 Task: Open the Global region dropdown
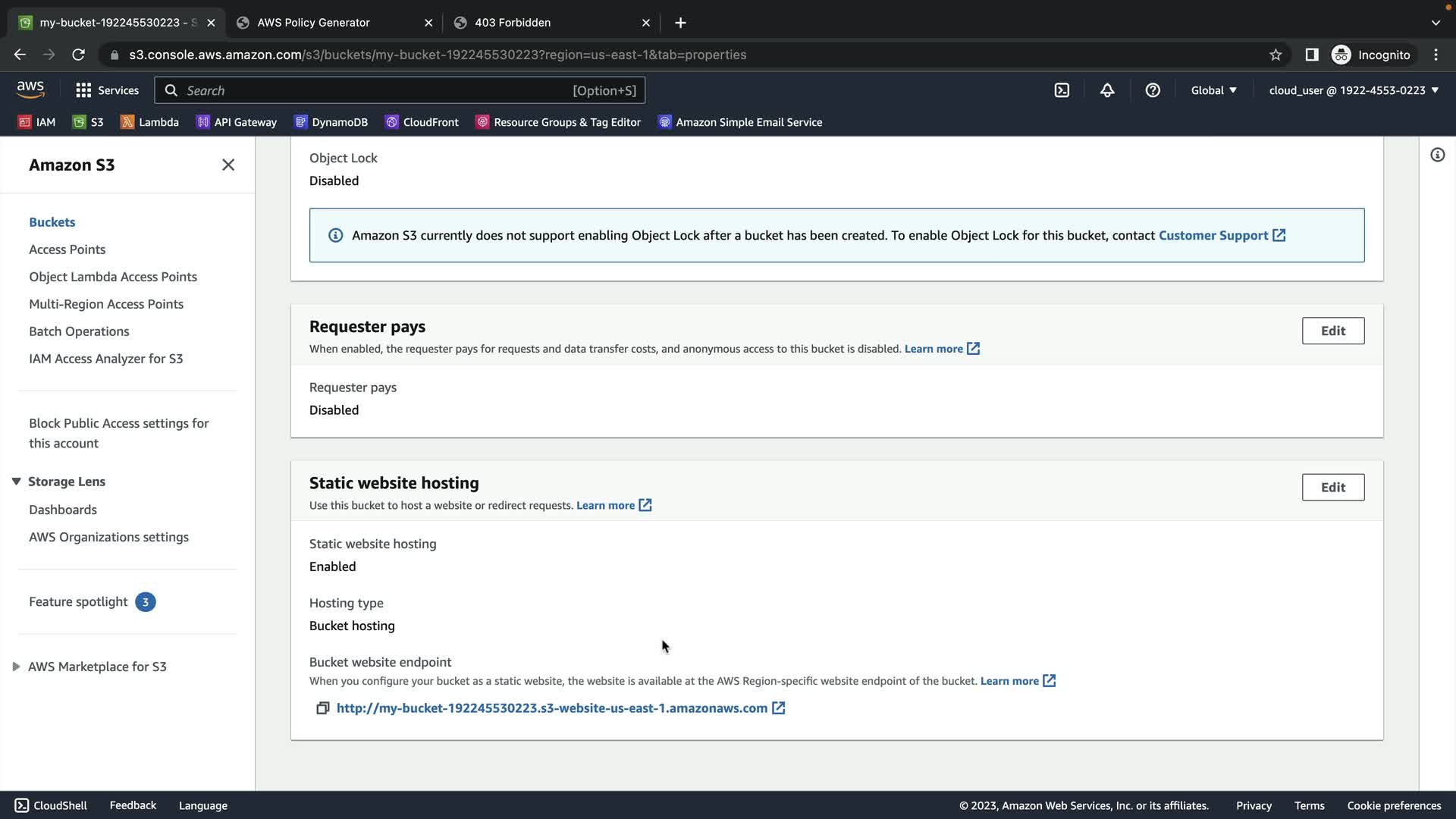point(1213,90)
